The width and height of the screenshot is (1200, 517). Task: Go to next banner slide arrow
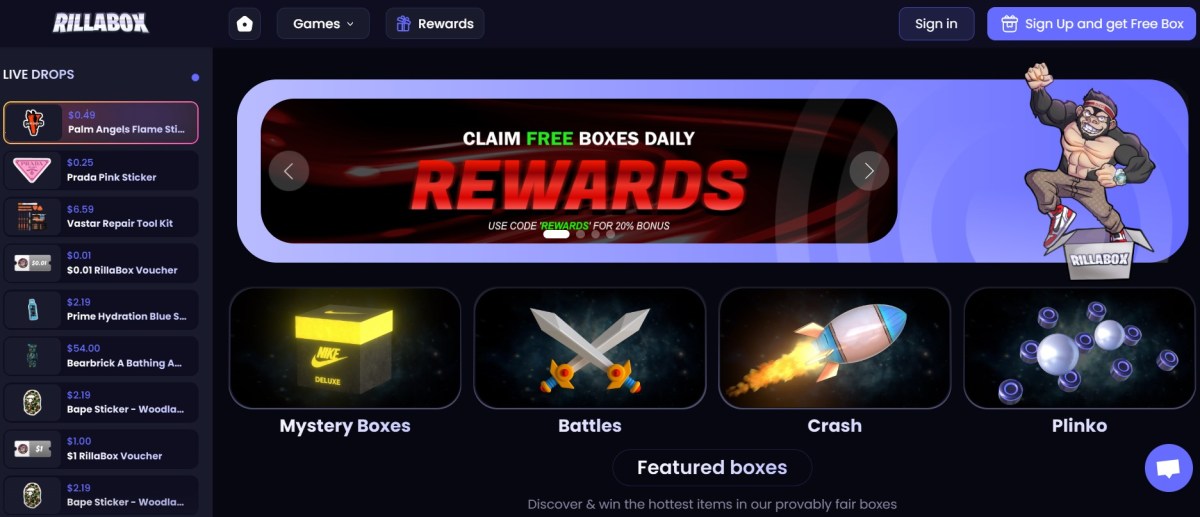(869, 171)
